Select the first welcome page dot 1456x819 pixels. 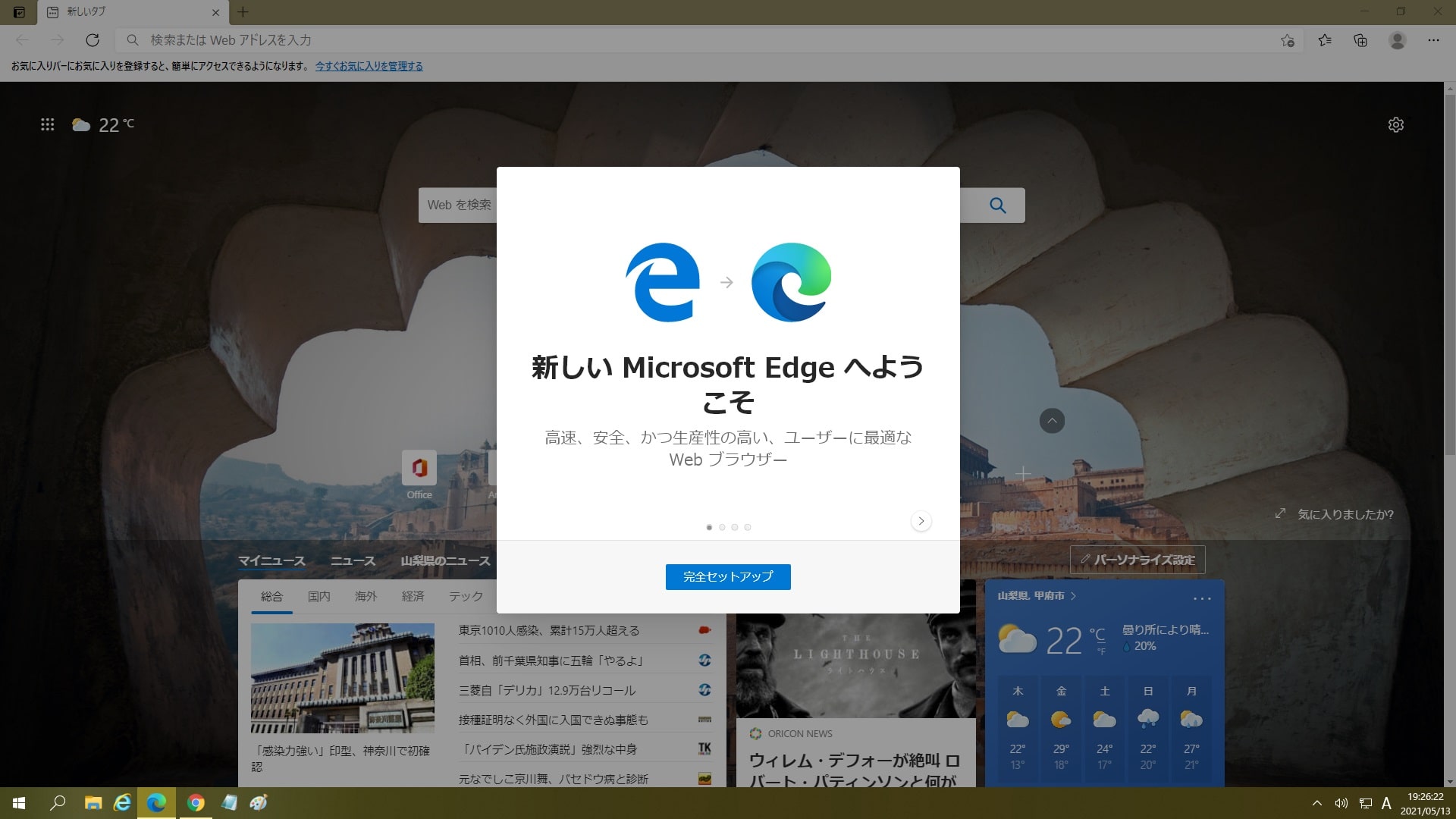click(x=709, y=527)
